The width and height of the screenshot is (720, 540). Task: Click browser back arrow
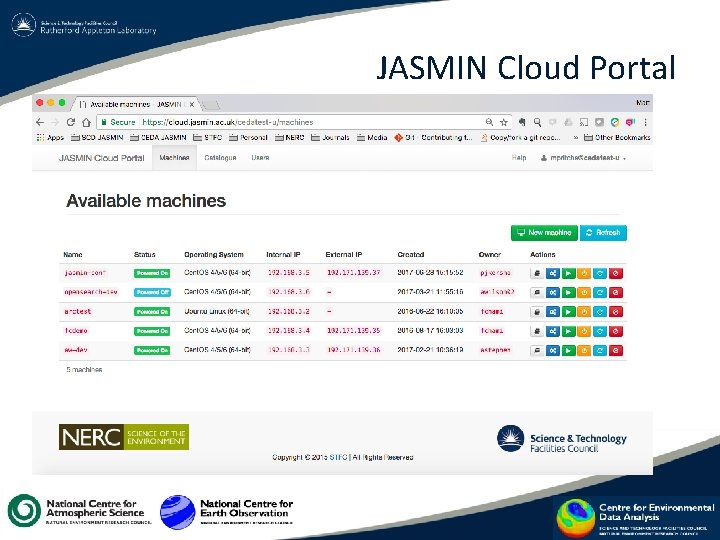(40, 122)
